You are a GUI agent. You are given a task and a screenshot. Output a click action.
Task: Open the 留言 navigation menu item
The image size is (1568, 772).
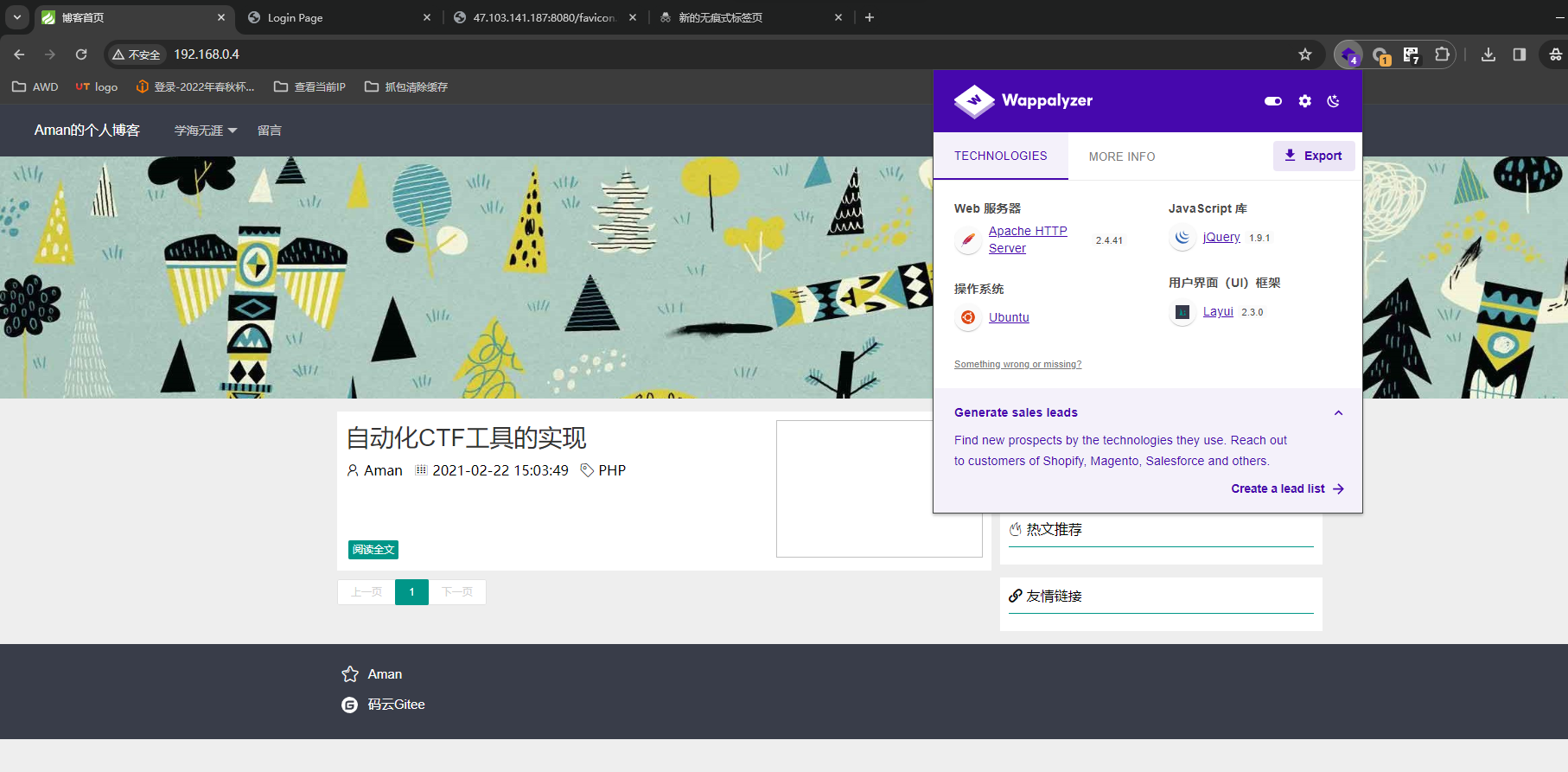tap(270, 131)
